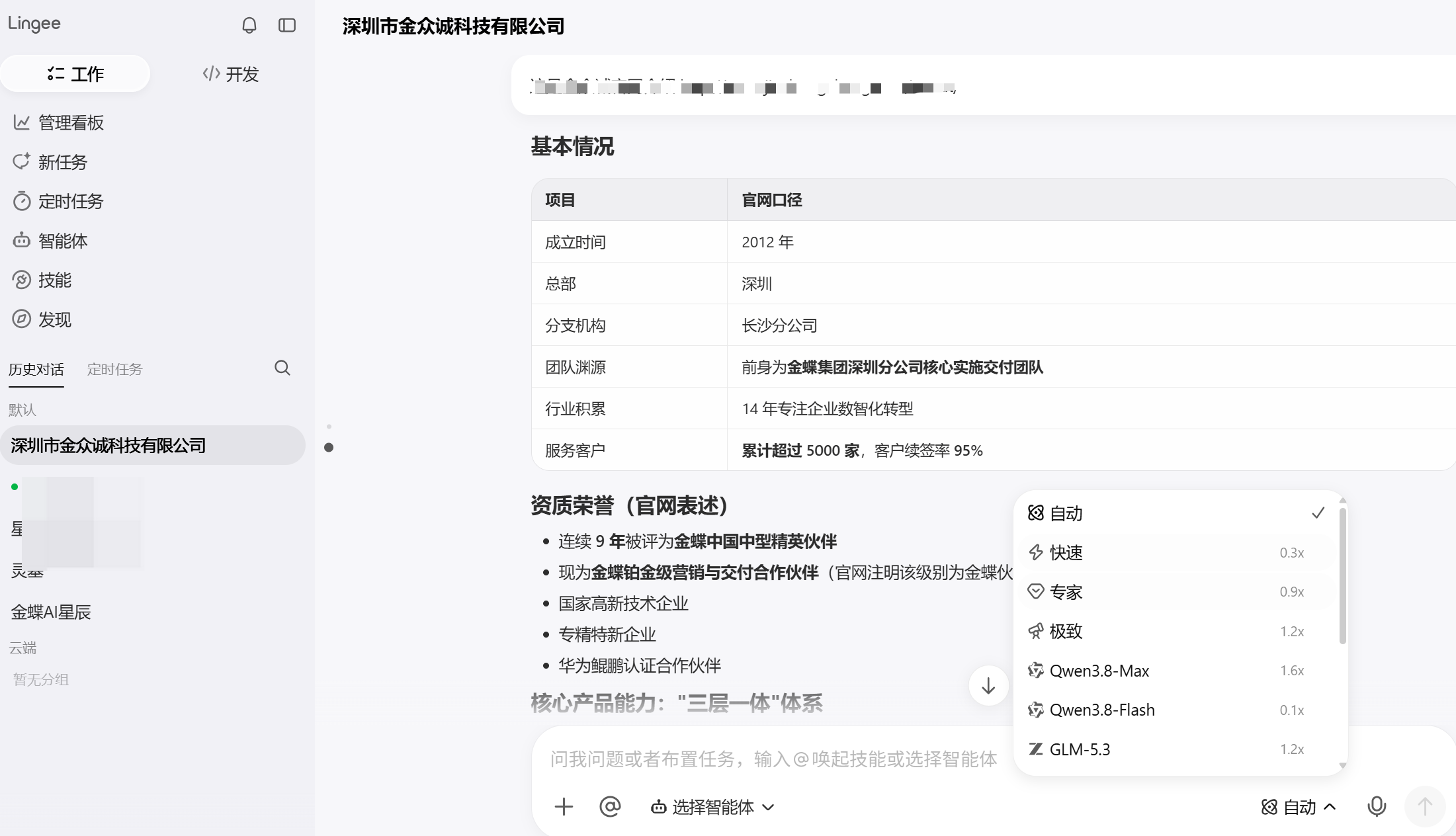Collapse the 自动 model selector
The height and width of the screenshot is (836, 1456).
[1299, 807]
